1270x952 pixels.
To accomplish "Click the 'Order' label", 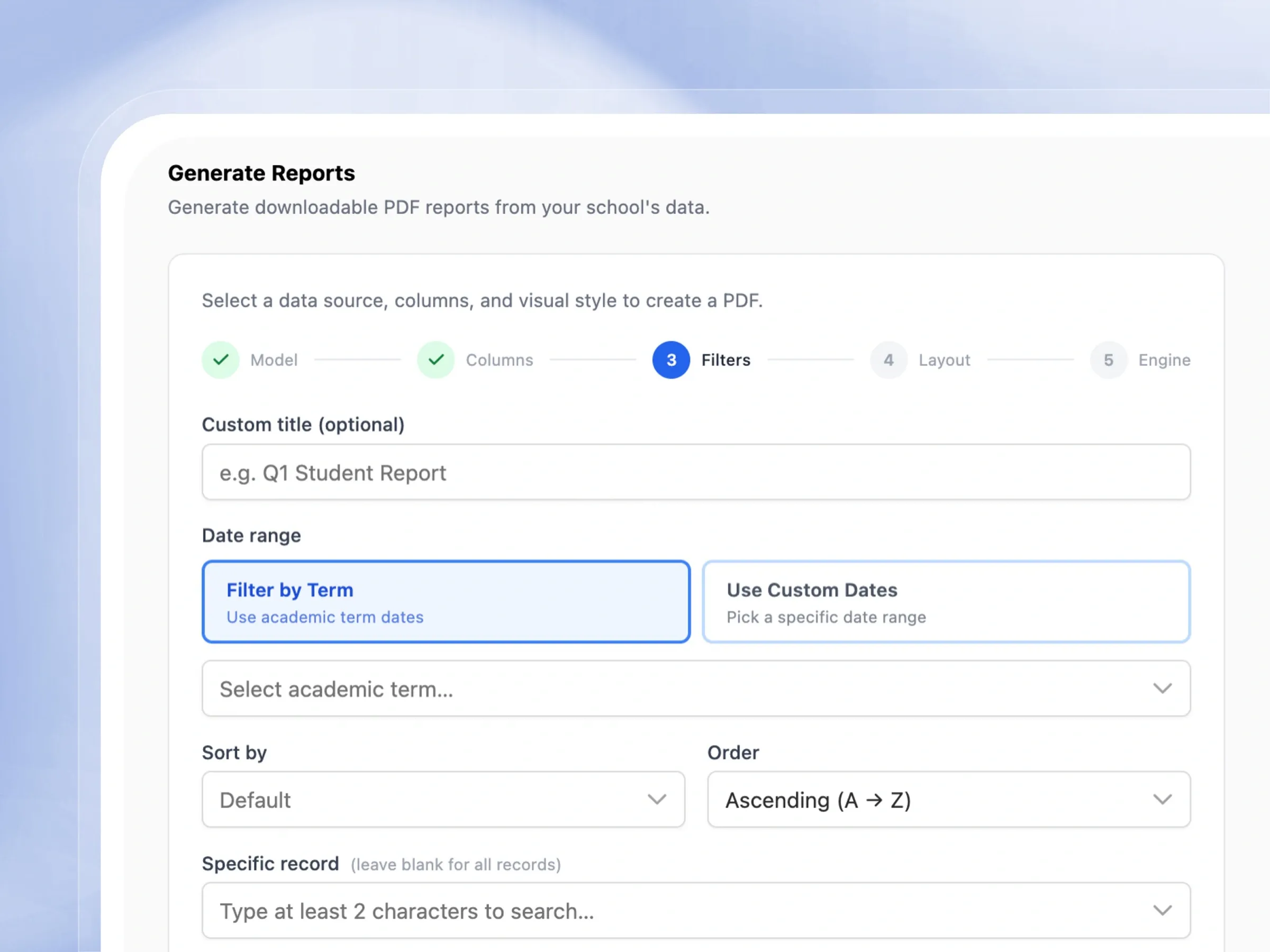I will [733, 752].
